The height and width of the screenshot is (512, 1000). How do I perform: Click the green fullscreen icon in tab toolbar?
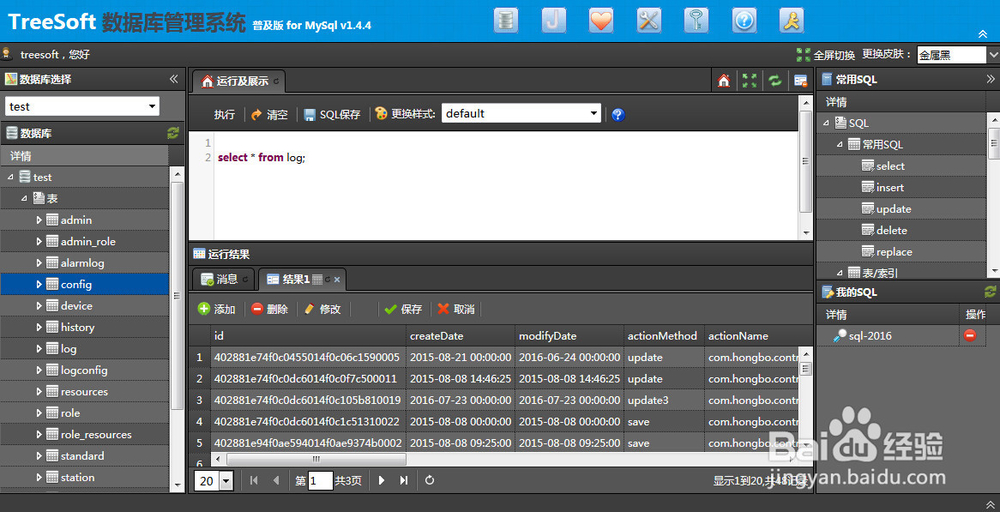tap(749, 81)
